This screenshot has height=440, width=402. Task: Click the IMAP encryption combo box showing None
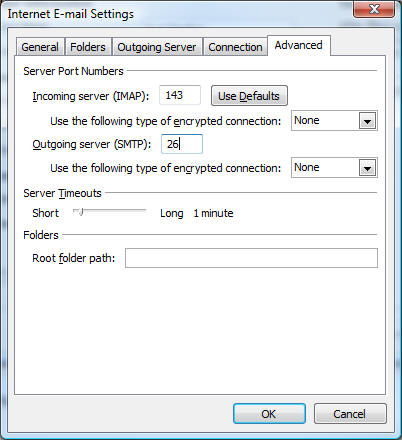334,121
